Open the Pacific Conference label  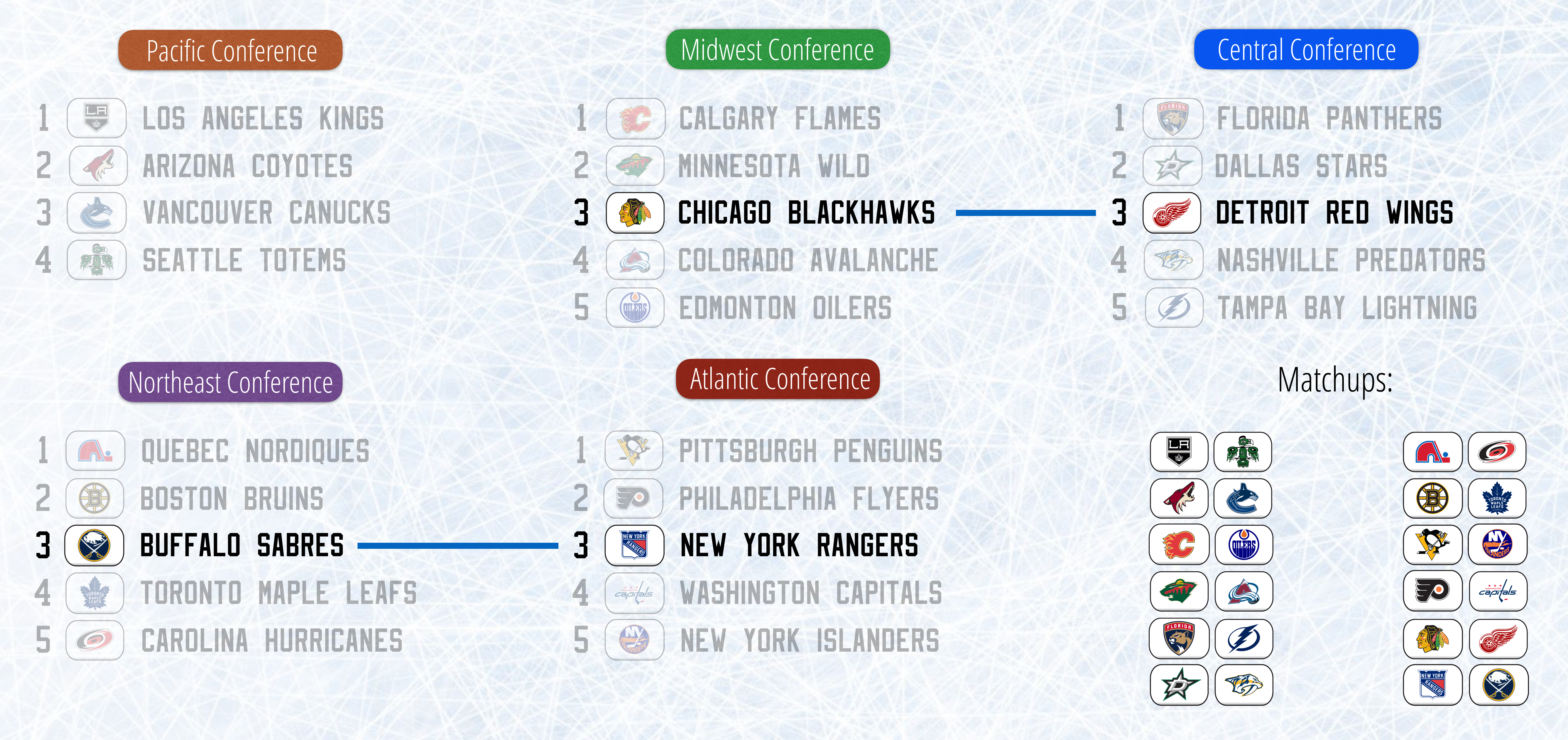pos(230,50)
